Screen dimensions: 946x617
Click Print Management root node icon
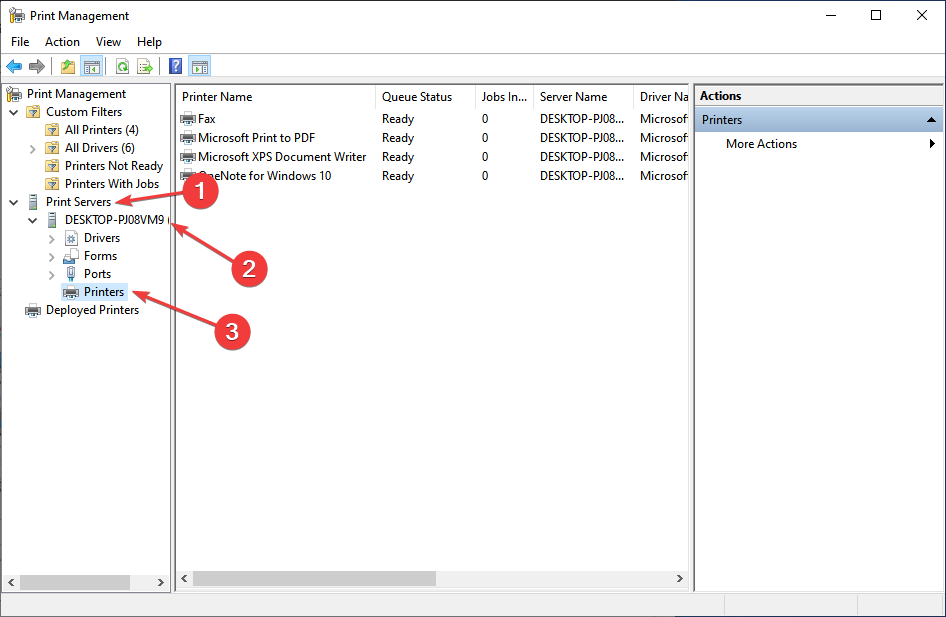pyautogui.click(x=14, y=94)
